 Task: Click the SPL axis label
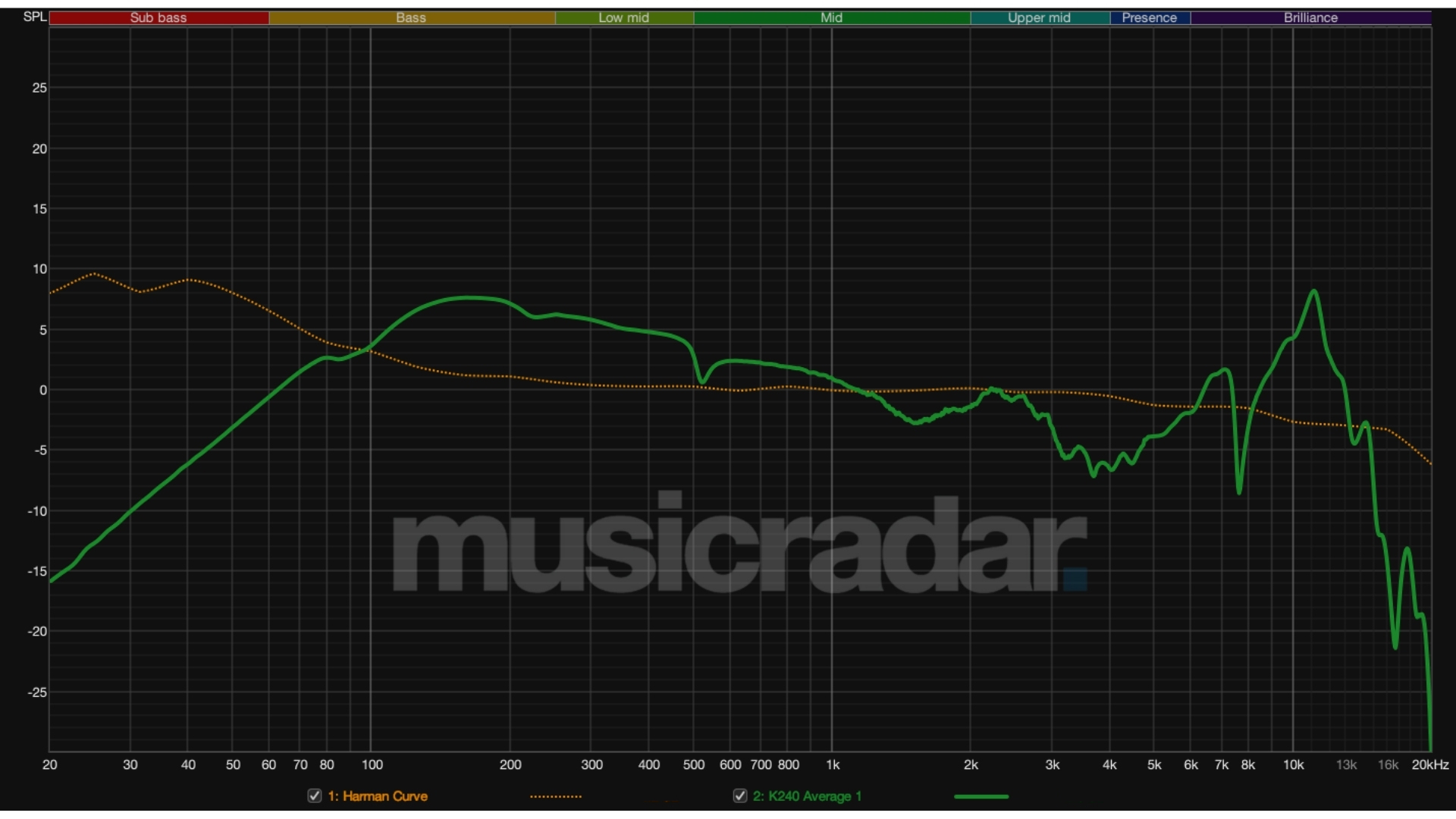tap(34, 17)
